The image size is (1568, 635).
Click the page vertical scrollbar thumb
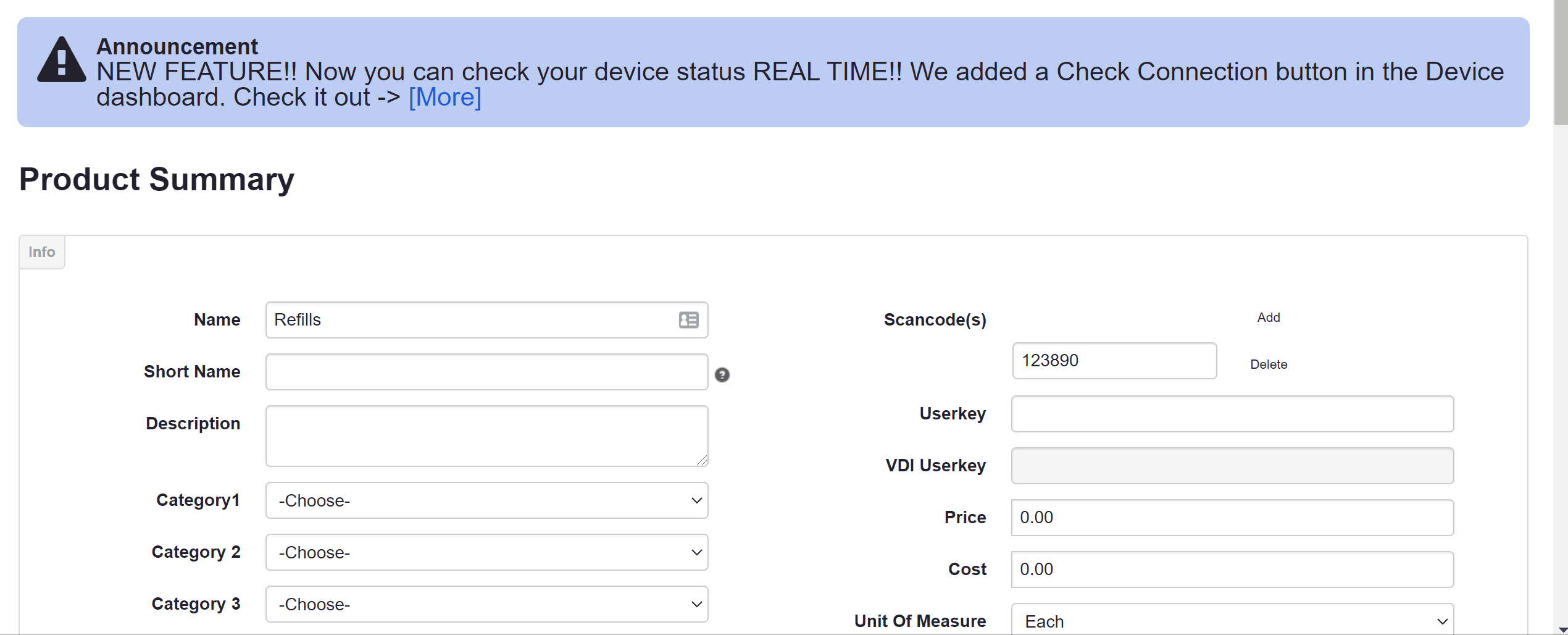(1561, 62)
